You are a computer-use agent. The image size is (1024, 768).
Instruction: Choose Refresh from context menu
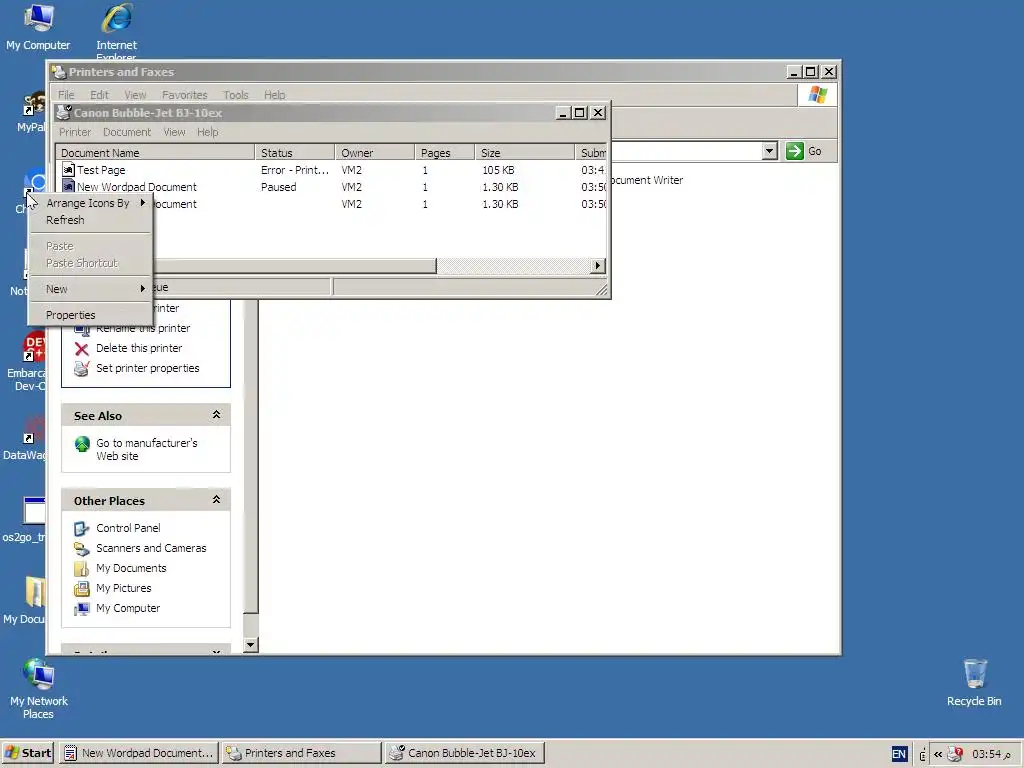(x=91, y=220)
